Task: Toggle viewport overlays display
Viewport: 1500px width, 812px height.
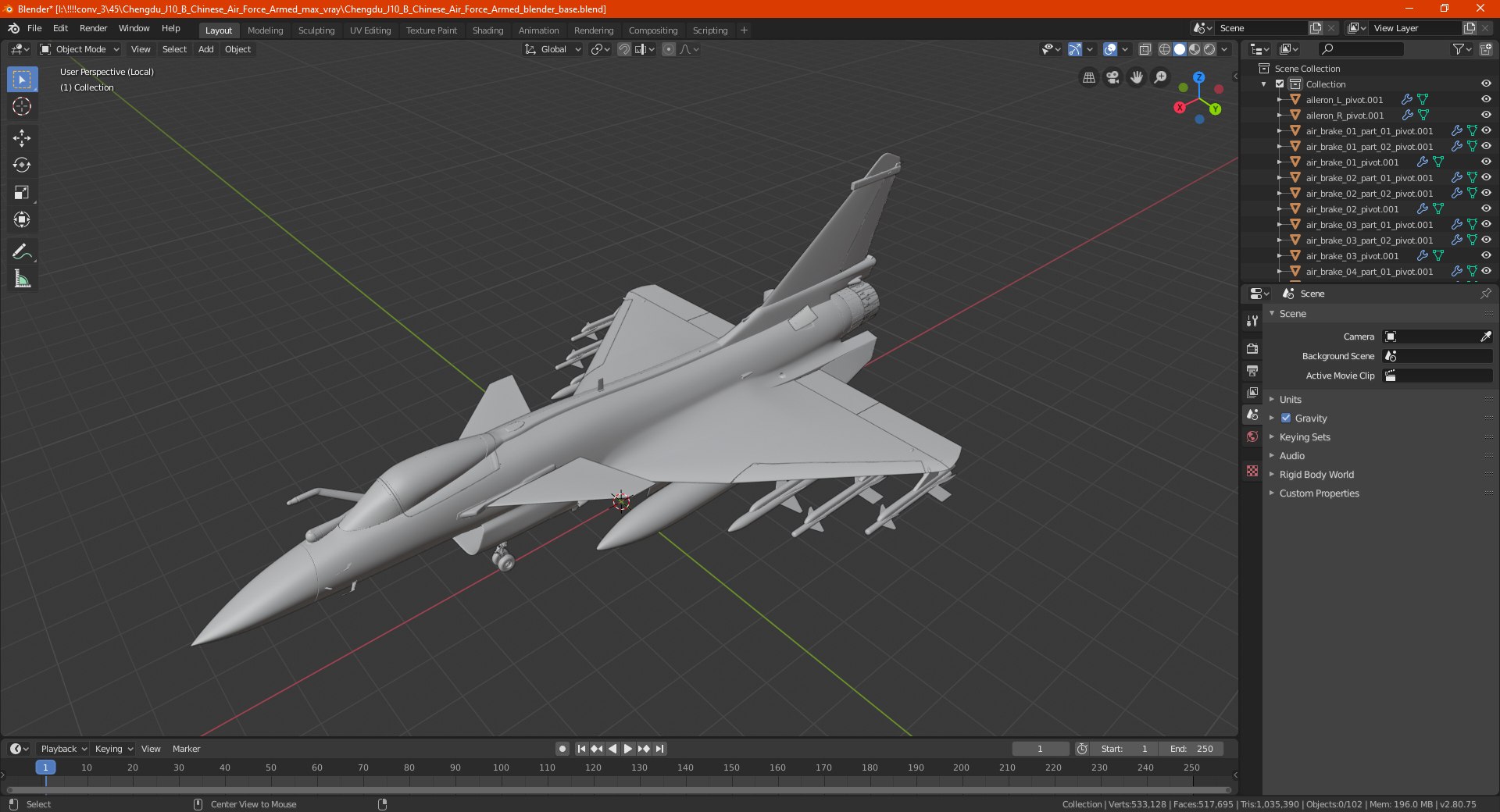Action: pos(1110,49)
